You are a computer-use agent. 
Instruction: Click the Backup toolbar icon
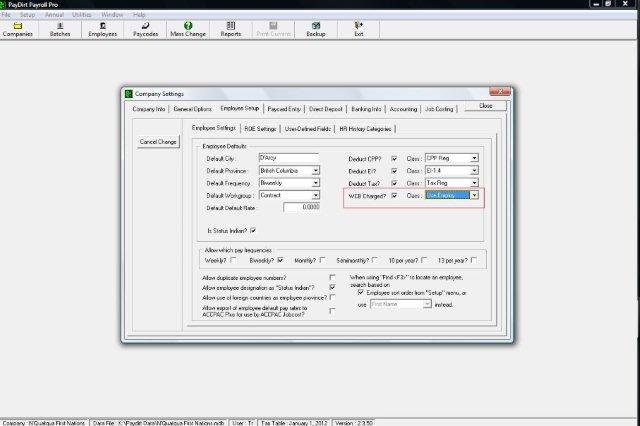pyautogui.click(x=315, y=29)
